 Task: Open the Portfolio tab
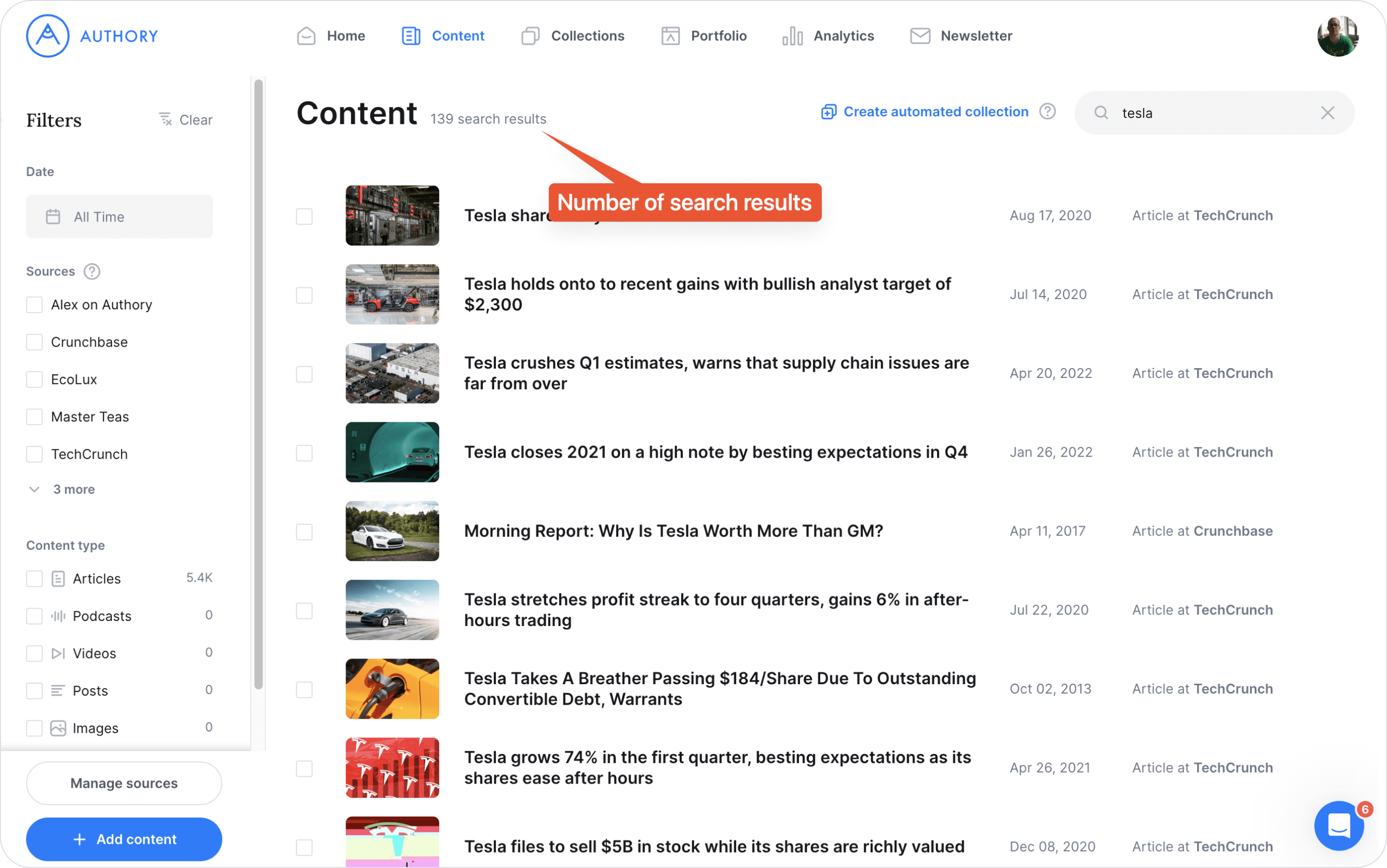(704, 36)
